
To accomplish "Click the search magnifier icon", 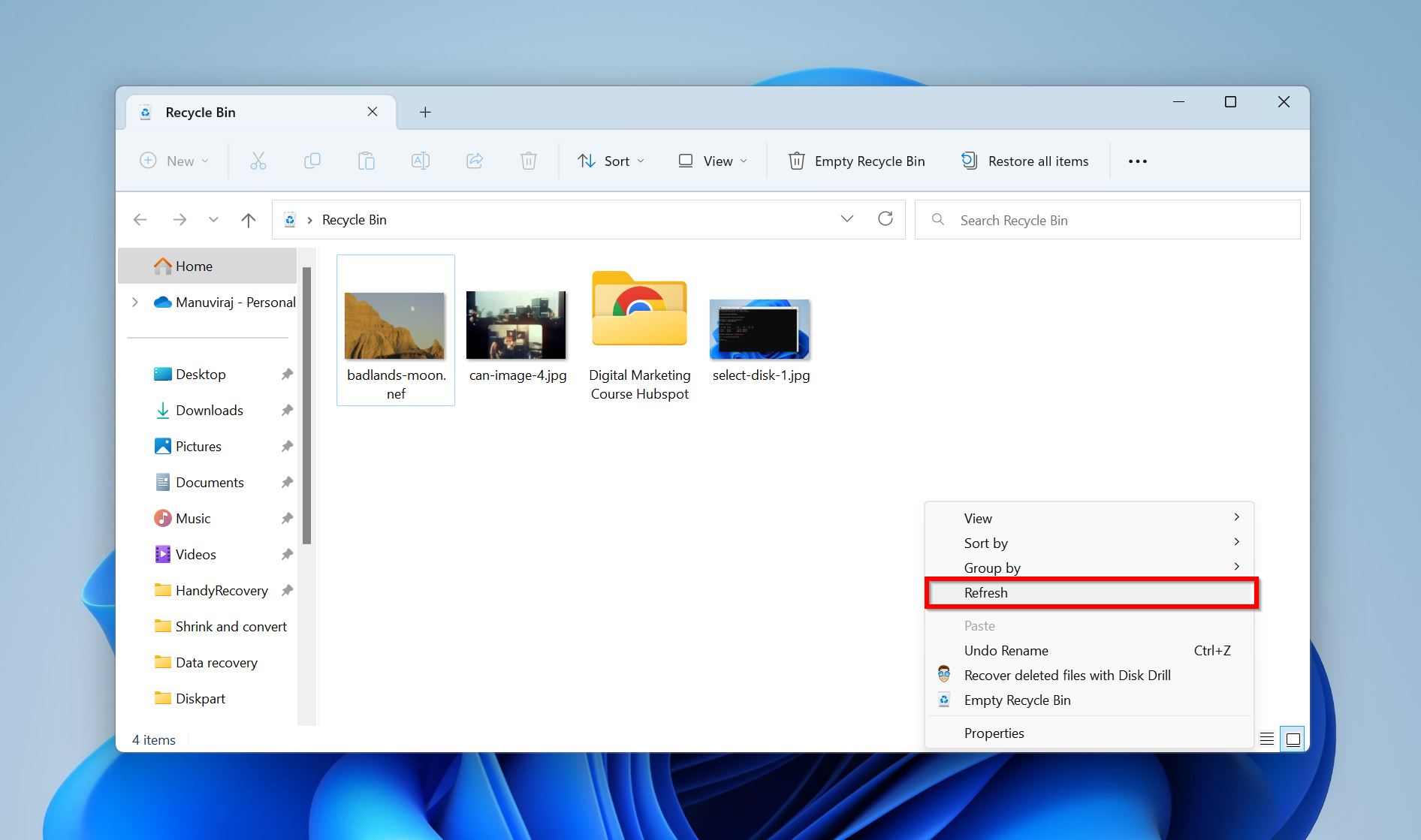I will [x=937, y=219].
